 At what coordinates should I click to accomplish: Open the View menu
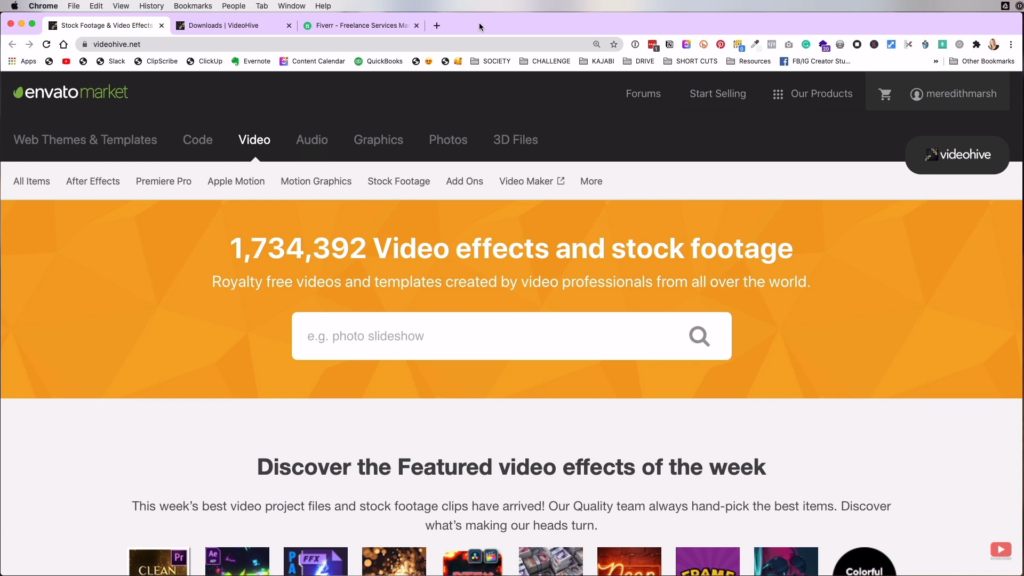click(x=121, y=6)
